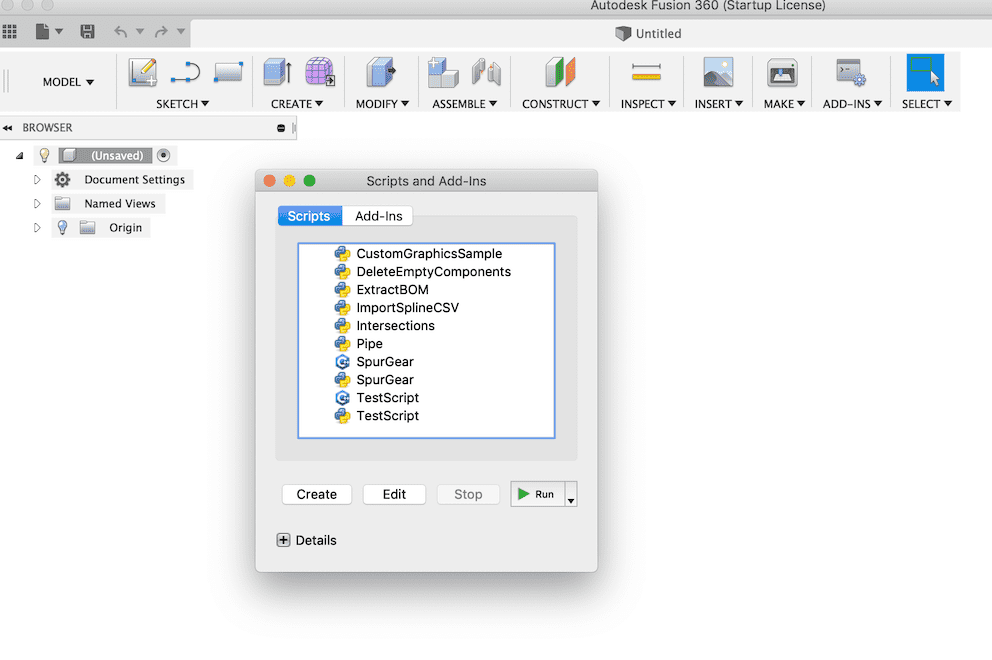The height and width of the screenshot is (660, 992).
Task: Select the Create Sketch tool icon
Action: coord(143,72)
